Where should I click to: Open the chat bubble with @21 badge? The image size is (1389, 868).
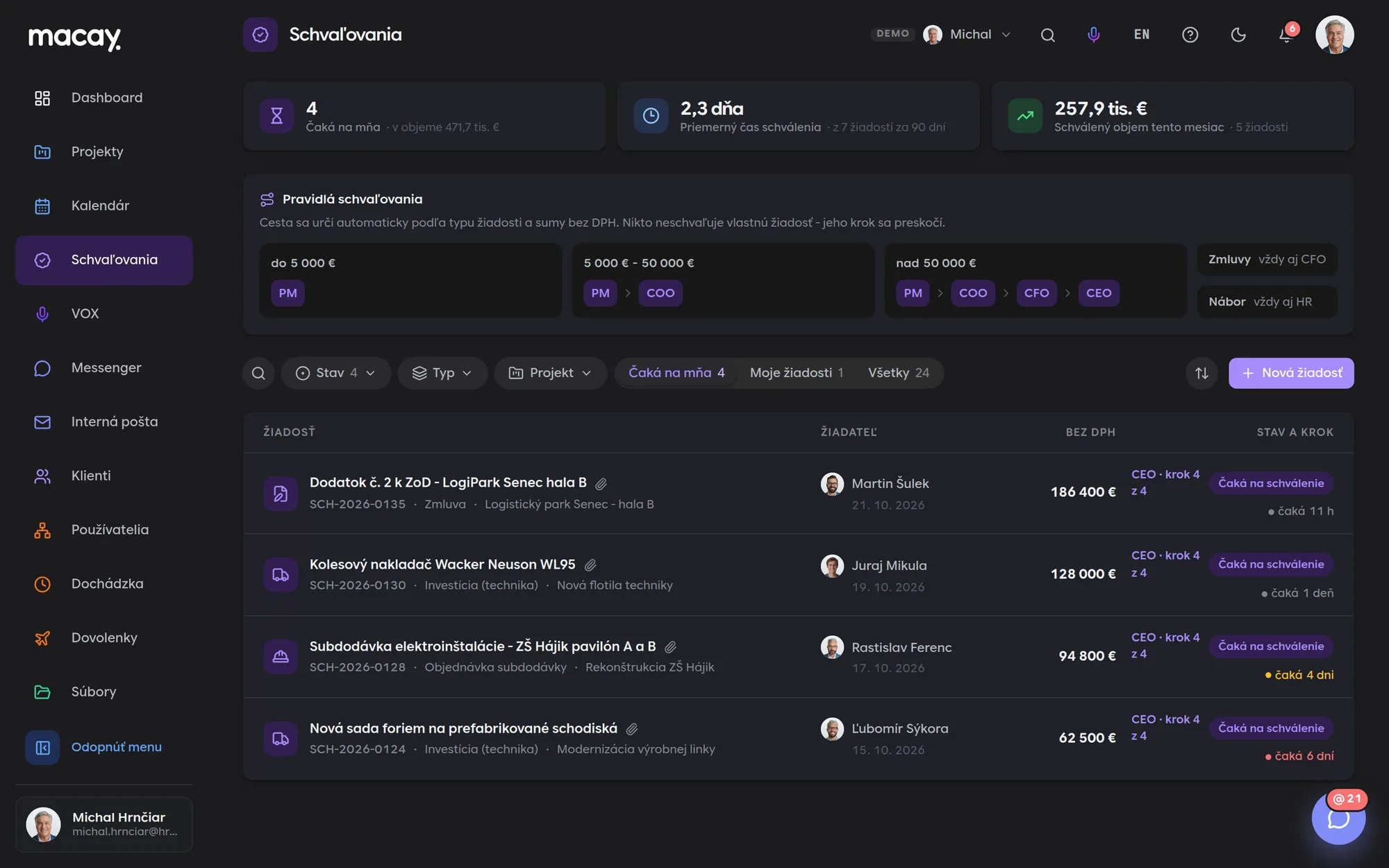[x=1338, y=818]
